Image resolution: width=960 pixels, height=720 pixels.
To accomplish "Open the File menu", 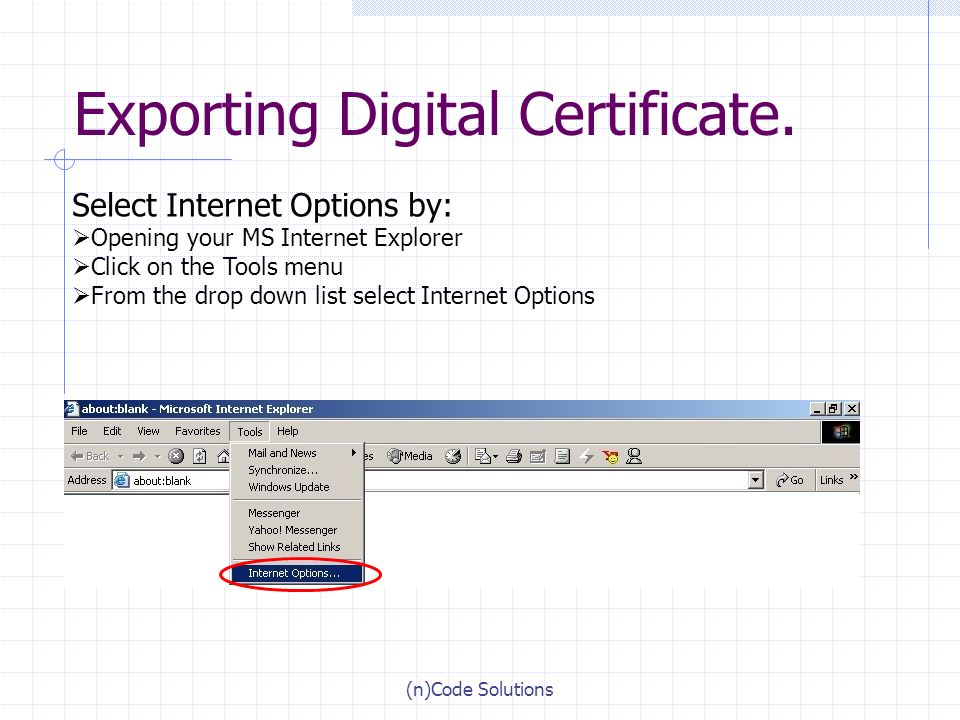I will tap(79, 431).
